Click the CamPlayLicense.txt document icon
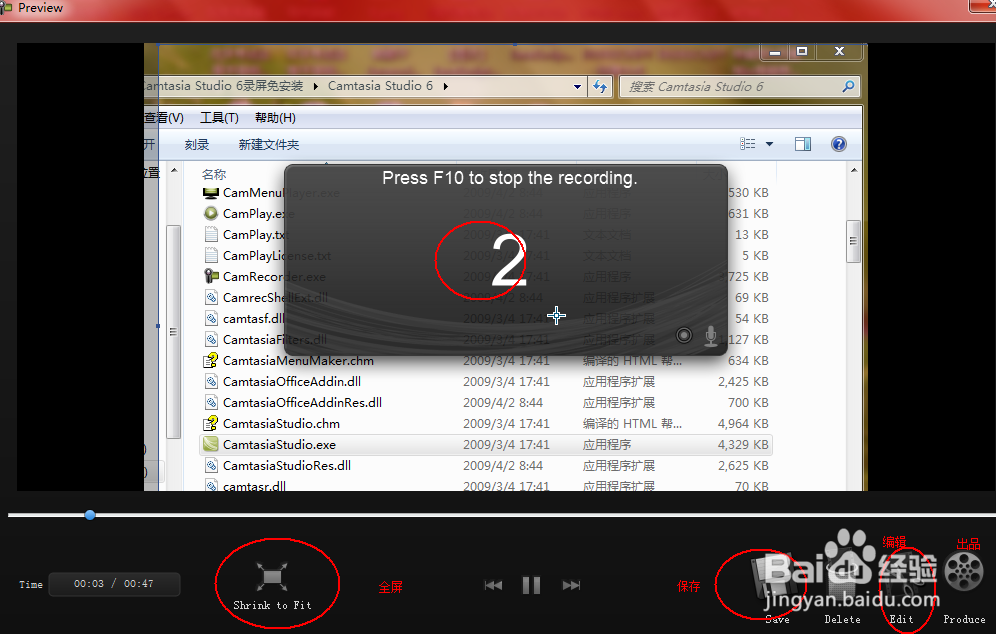This screenshot has width=996, height=634. pyautogui.click(x=212, y=255)
